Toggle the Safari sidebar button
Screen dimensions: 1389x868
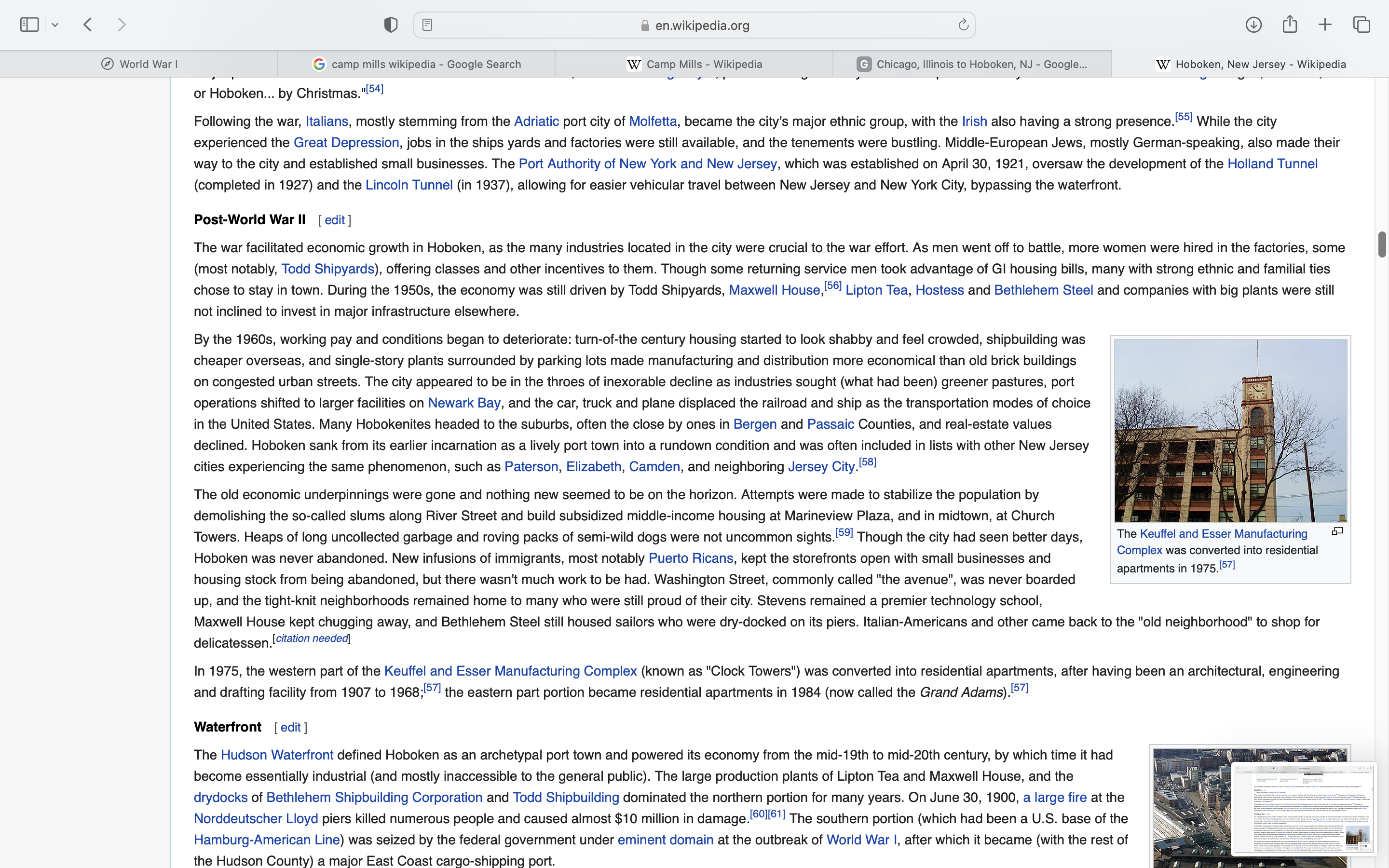(x=29, y=25)
